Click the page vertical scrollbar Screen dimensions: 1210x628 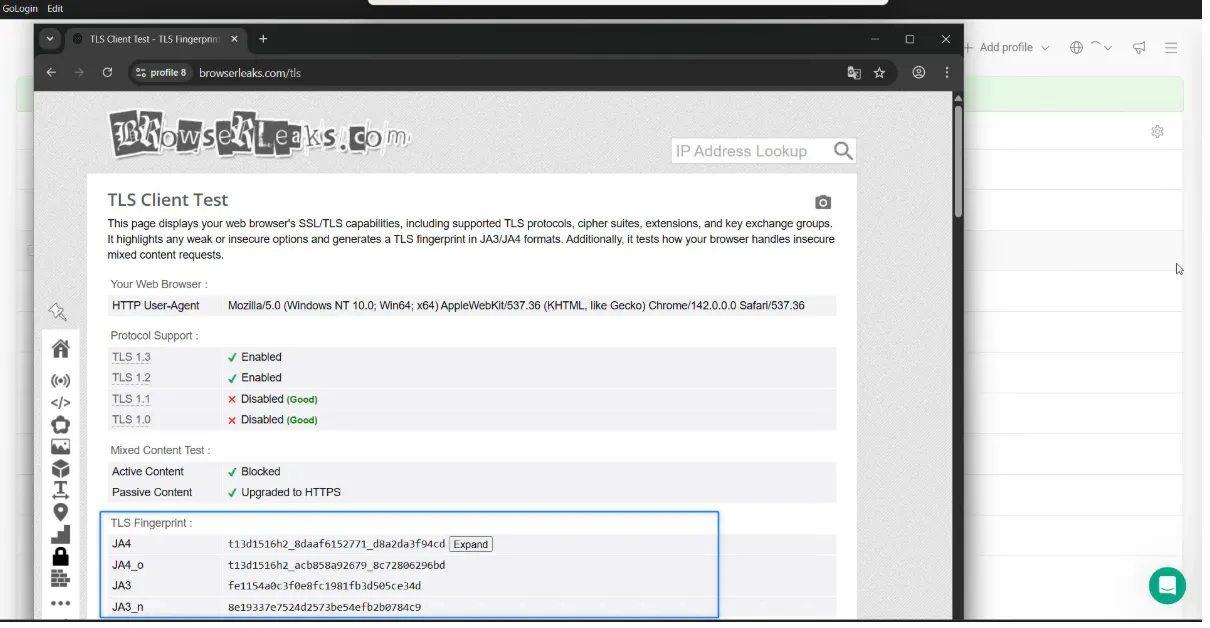[958, 160]
